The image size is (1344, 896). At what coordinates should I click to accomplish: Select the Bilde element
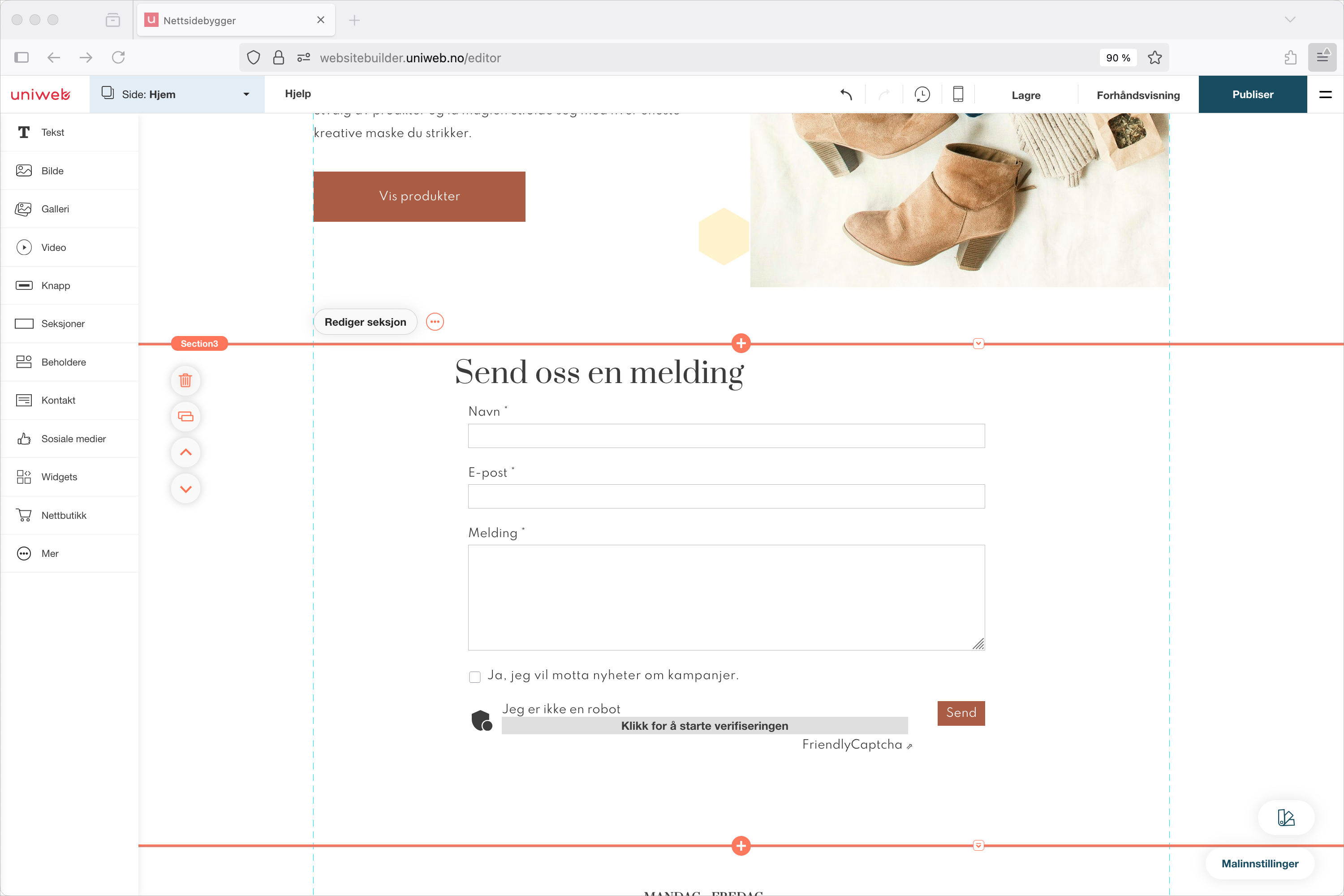[69, 170]
